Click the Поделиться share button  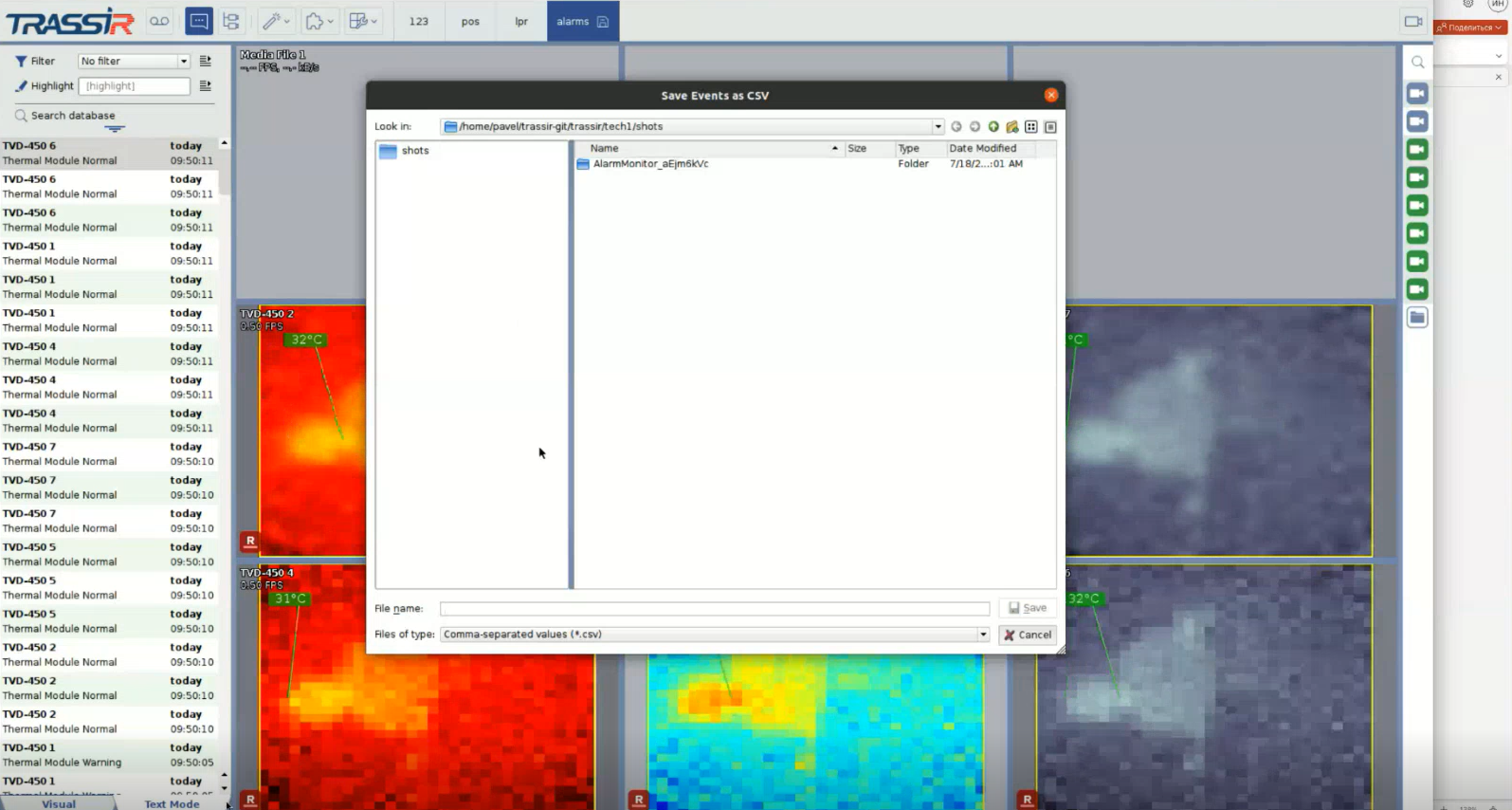pos(1470,28)
